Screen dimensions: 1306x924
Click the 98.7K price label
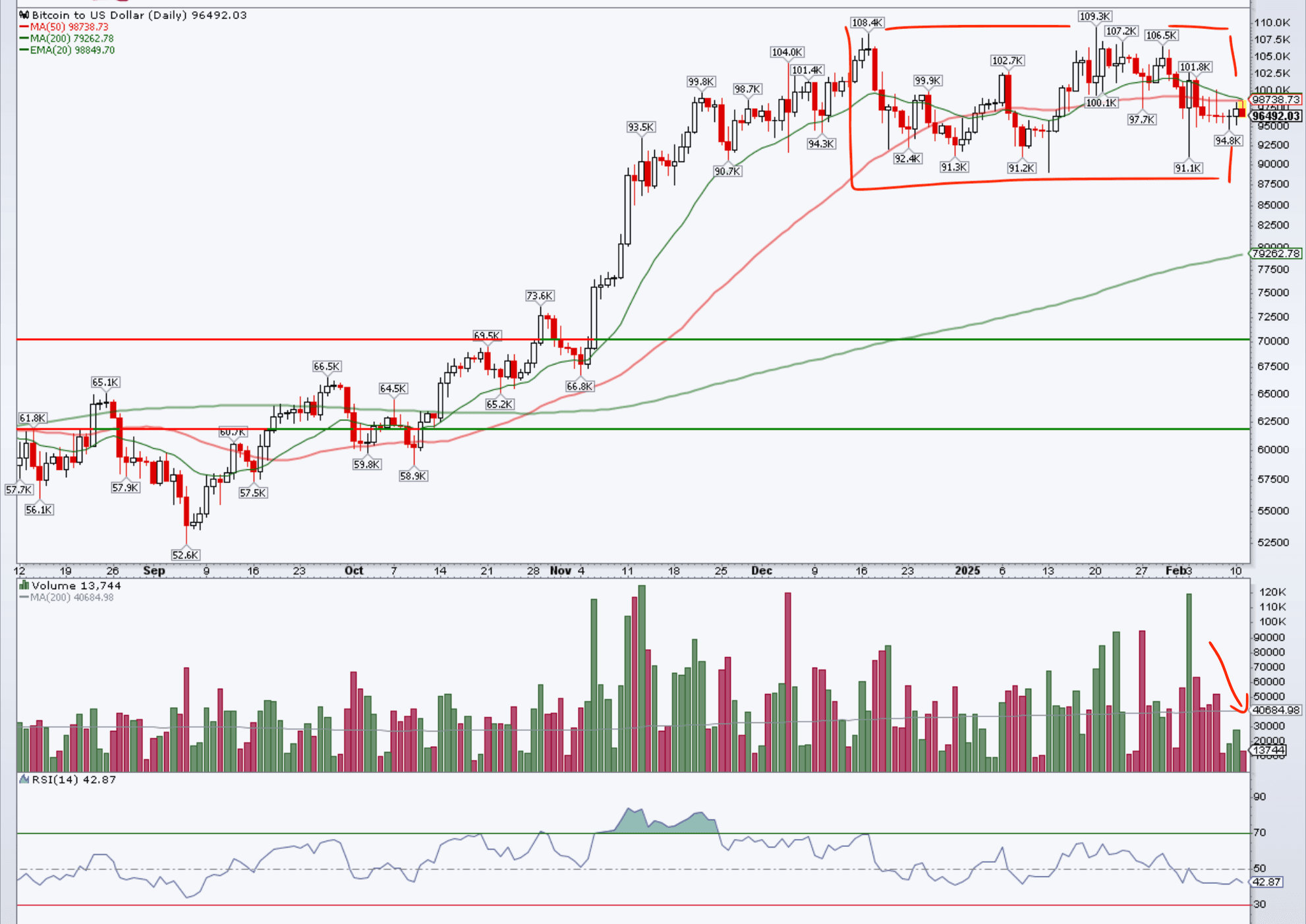coord(748,89)
